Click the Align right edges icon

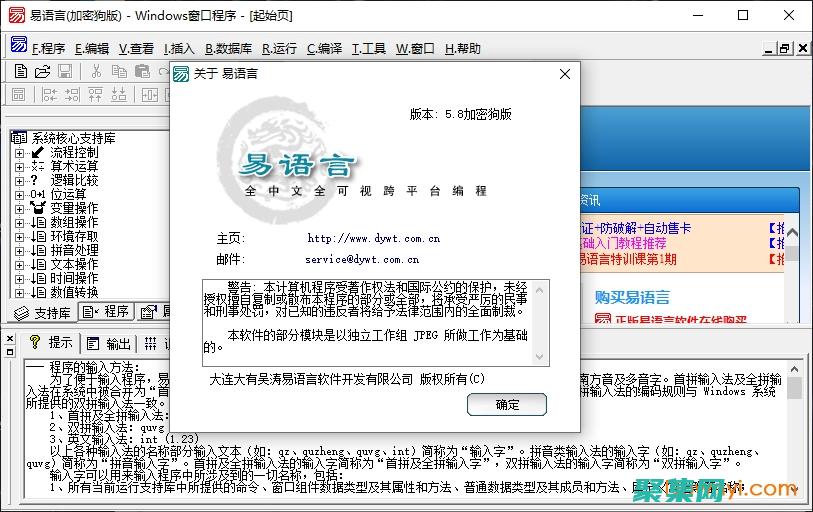pyautogui.click(x=72, y=94)
